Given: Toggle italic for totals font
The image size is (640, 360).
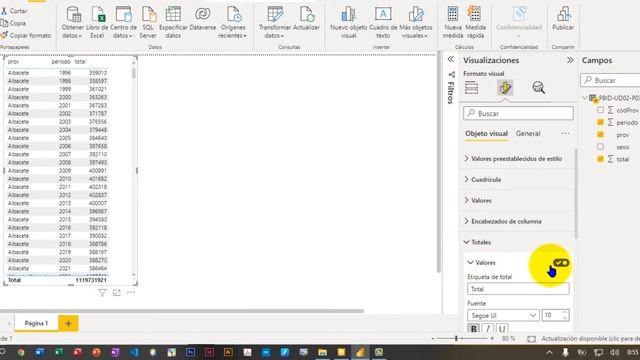Looking at the screenshot, I should (488, 329).
